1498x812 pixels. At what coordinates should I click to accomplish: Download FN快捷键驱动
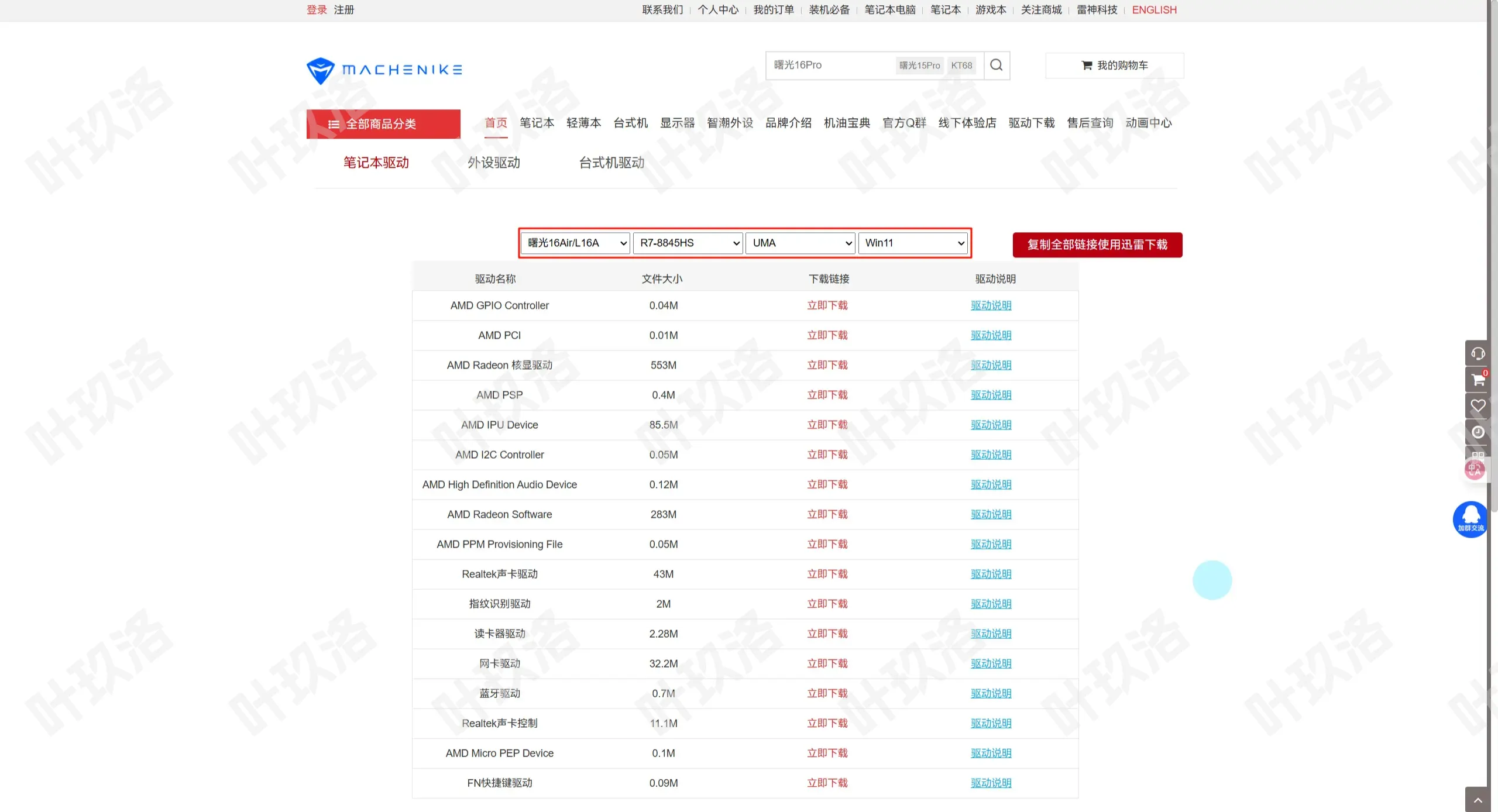tap(827, 783)
